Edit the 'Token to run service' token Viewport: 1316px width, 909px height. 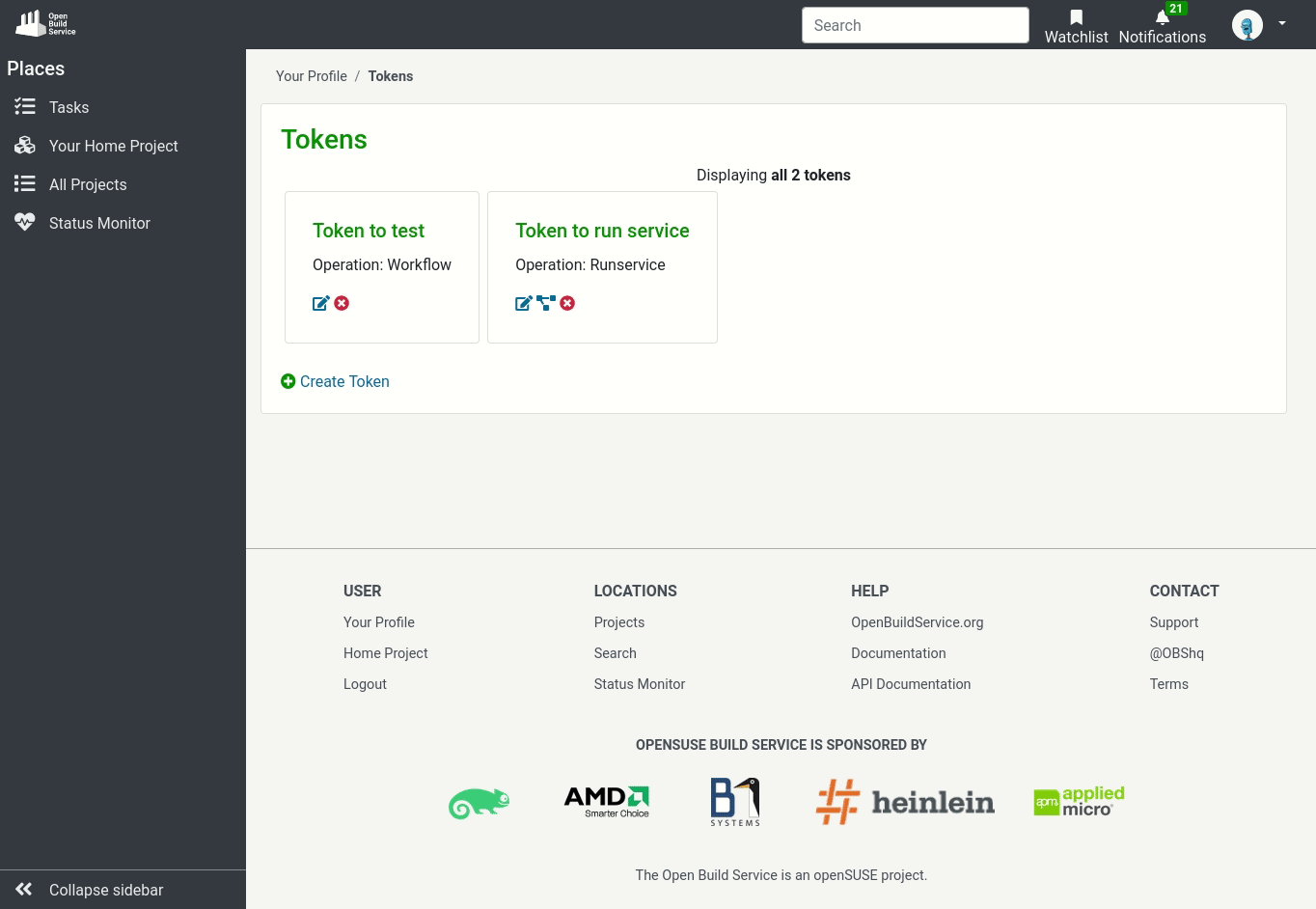click(x=524, y=303)
